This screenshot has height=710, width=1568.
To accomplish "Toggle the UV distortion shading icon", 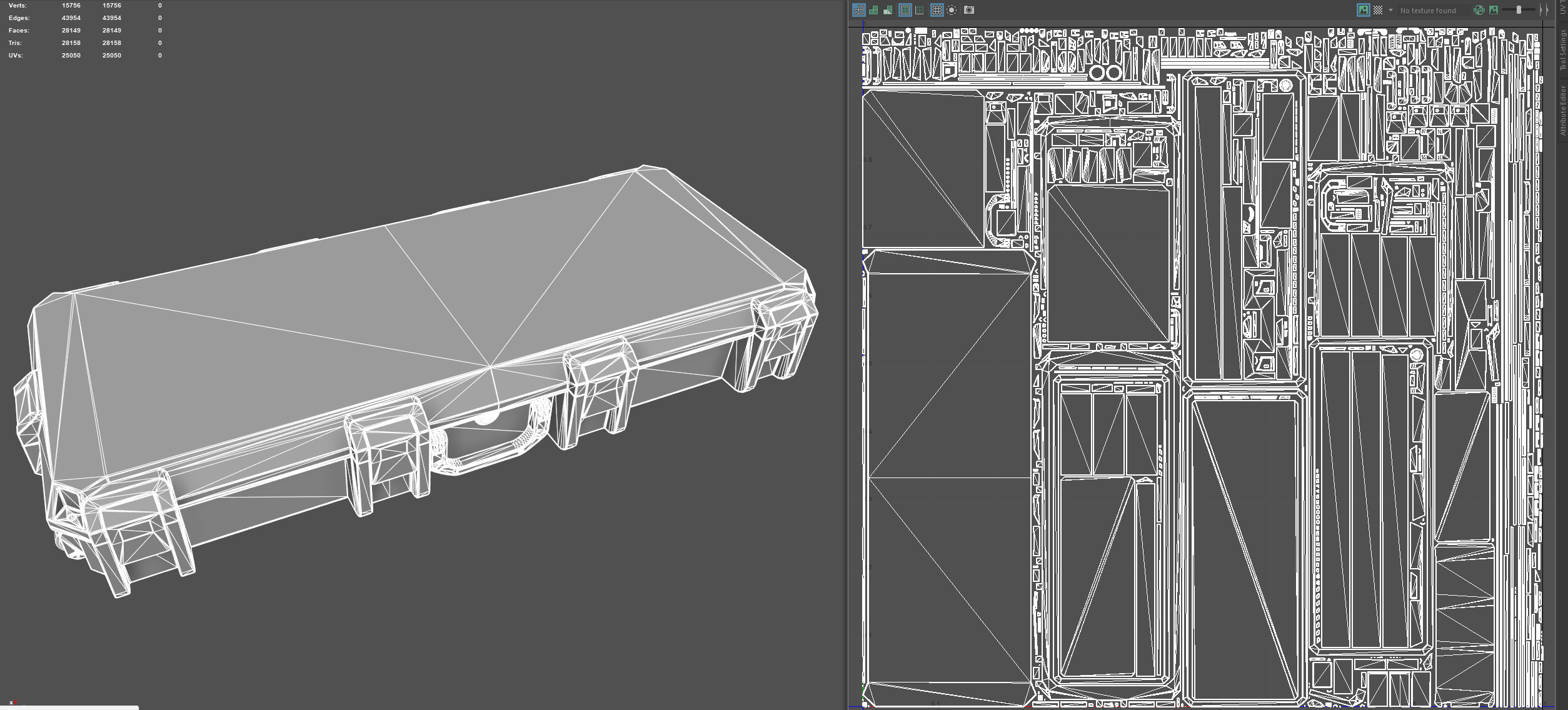I will (x=888, y=10).
